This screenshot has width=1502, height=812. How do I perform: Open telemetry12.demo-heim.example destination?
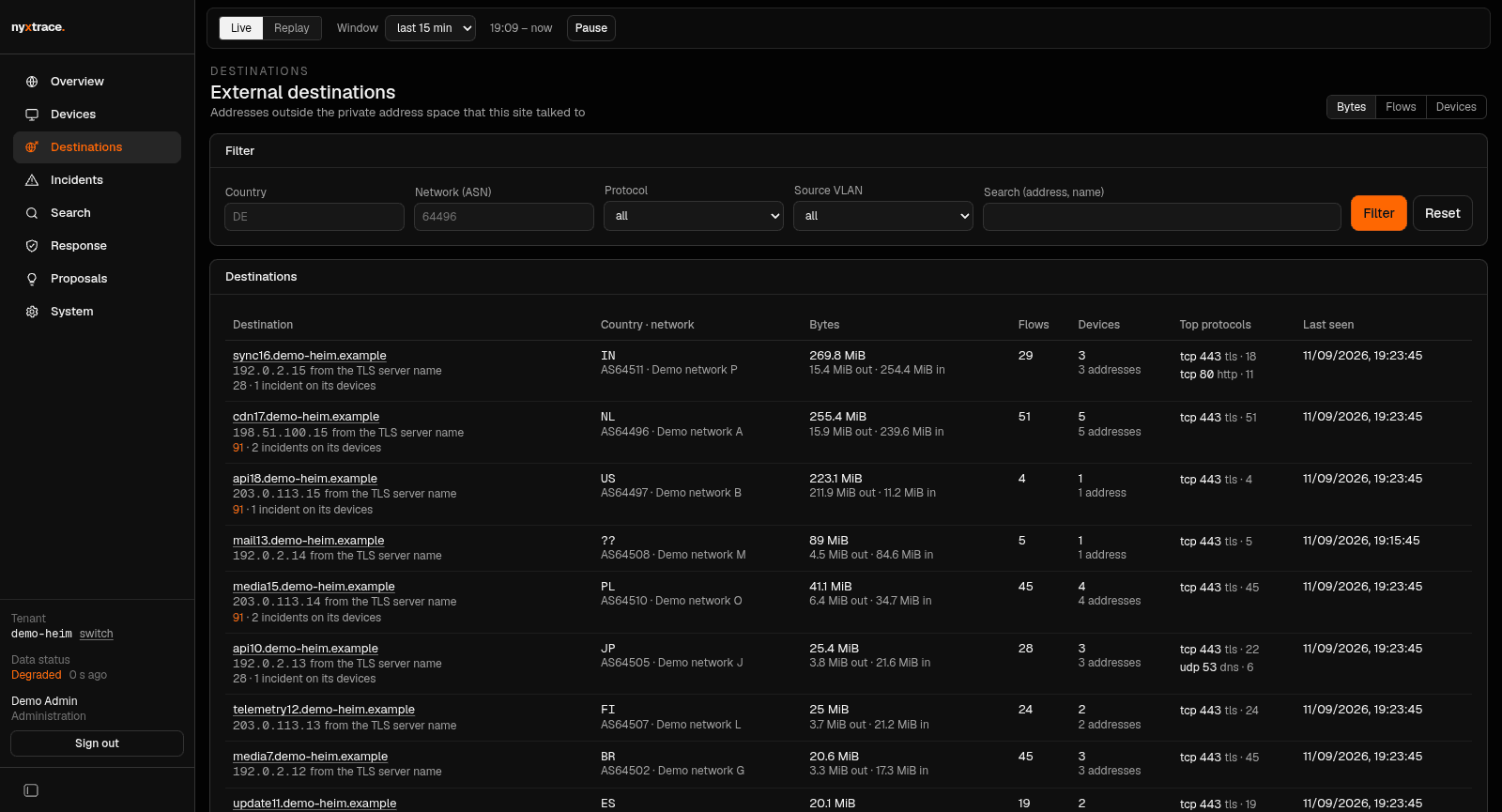point(324,710)
